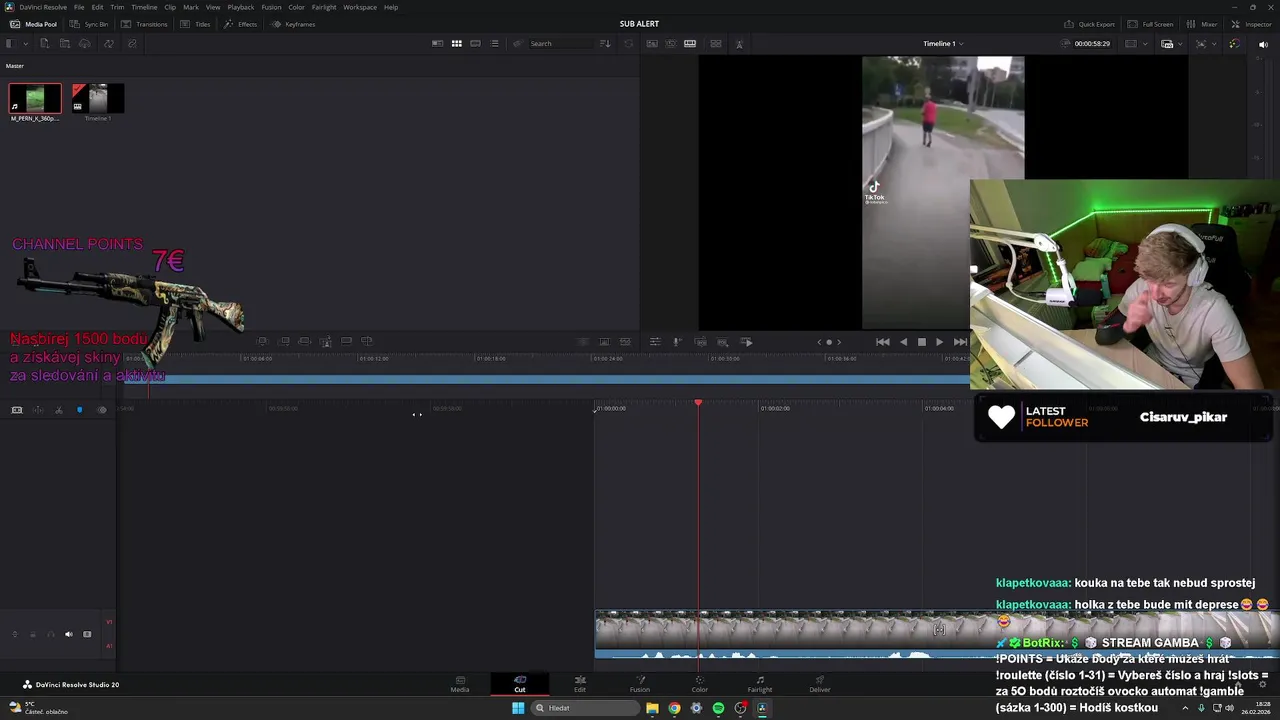This screenshot has height=720, width=1280.
Task: Select source tape viewer mode
Action: pos(671,43)
